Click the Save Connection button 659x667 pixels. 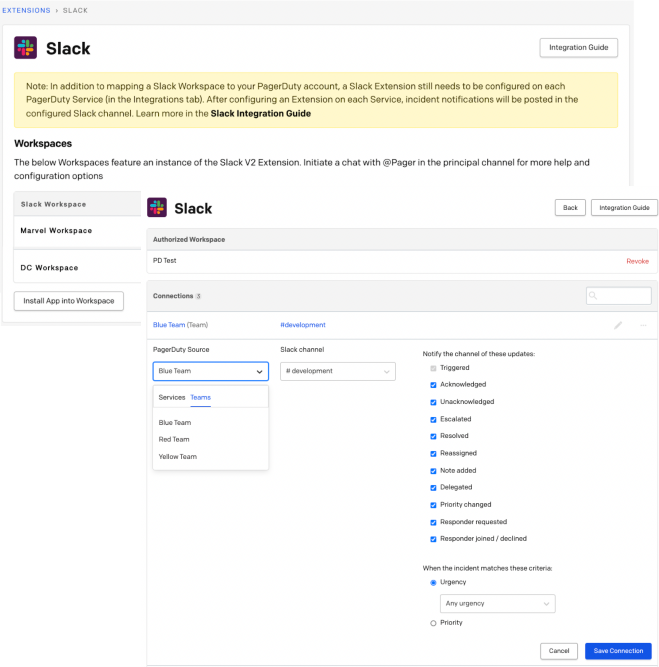(618, 651)
